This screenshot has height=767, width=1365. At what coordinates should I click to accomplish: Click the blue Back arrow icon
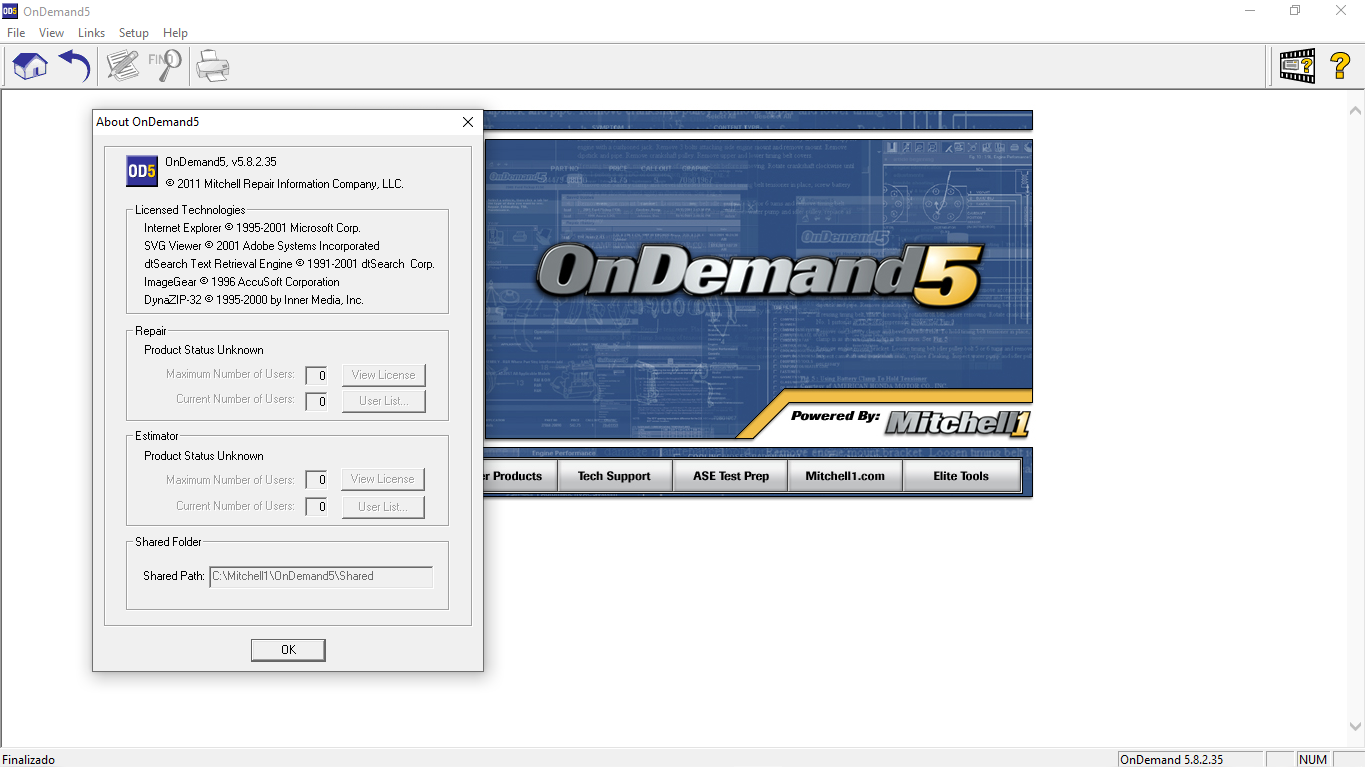point(75,66)
